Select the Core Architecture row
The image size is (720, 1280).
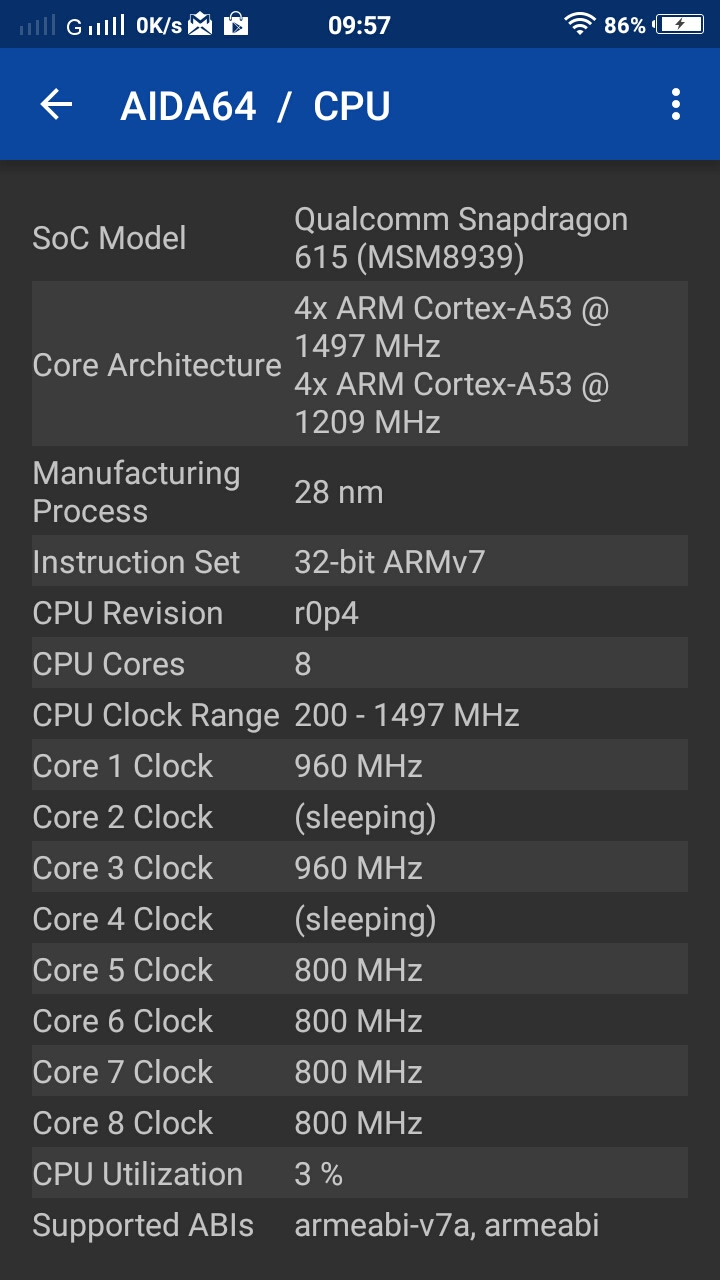click(x=360, y=364)
